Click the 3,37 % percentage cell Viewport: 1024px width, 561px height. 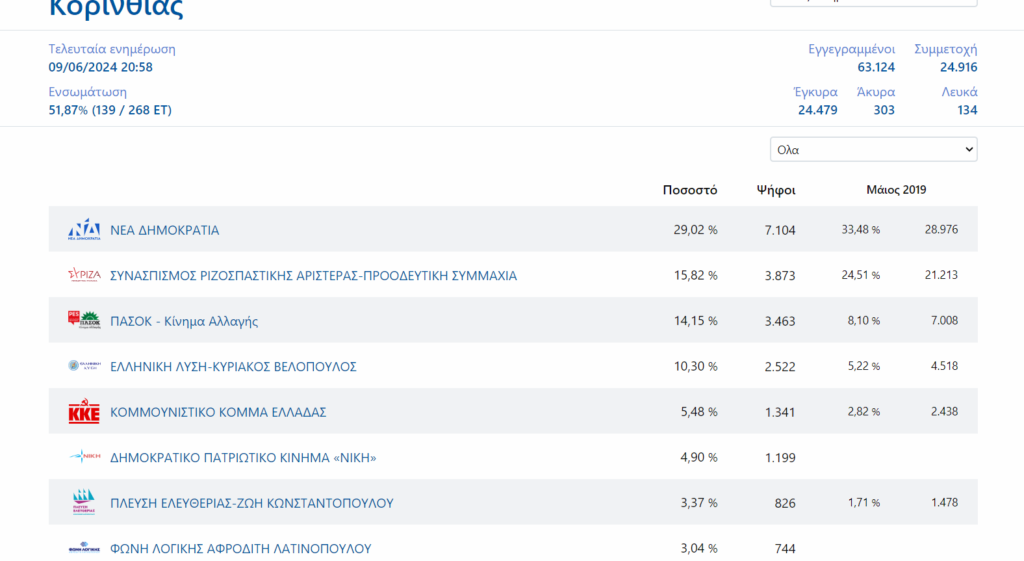click(x=699, y=503)
